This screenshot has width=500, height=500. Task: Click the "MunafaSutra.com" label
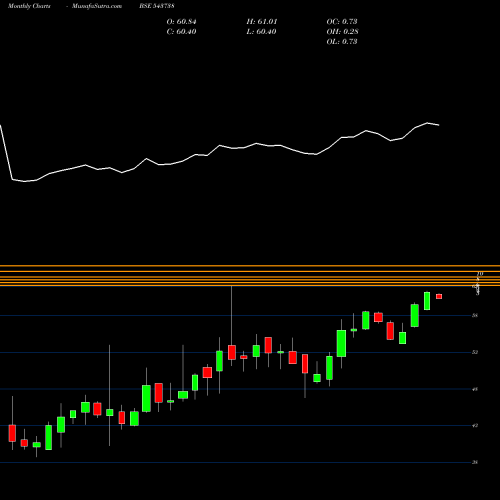tap(97, 6)
